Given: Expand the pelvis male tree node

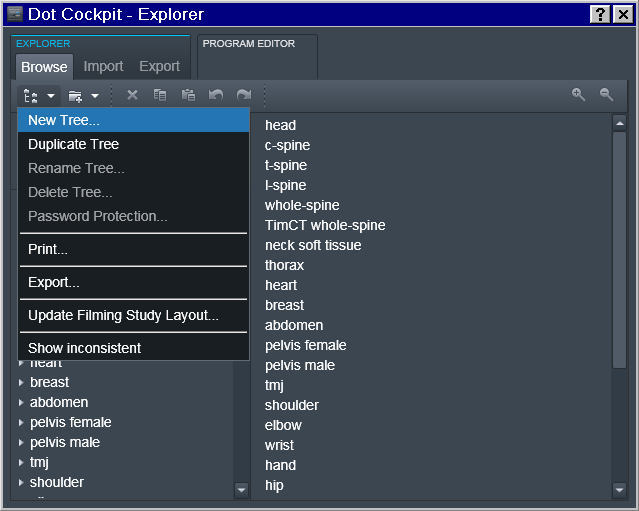Looking at the screenshot, I should (x=21, y=443).
